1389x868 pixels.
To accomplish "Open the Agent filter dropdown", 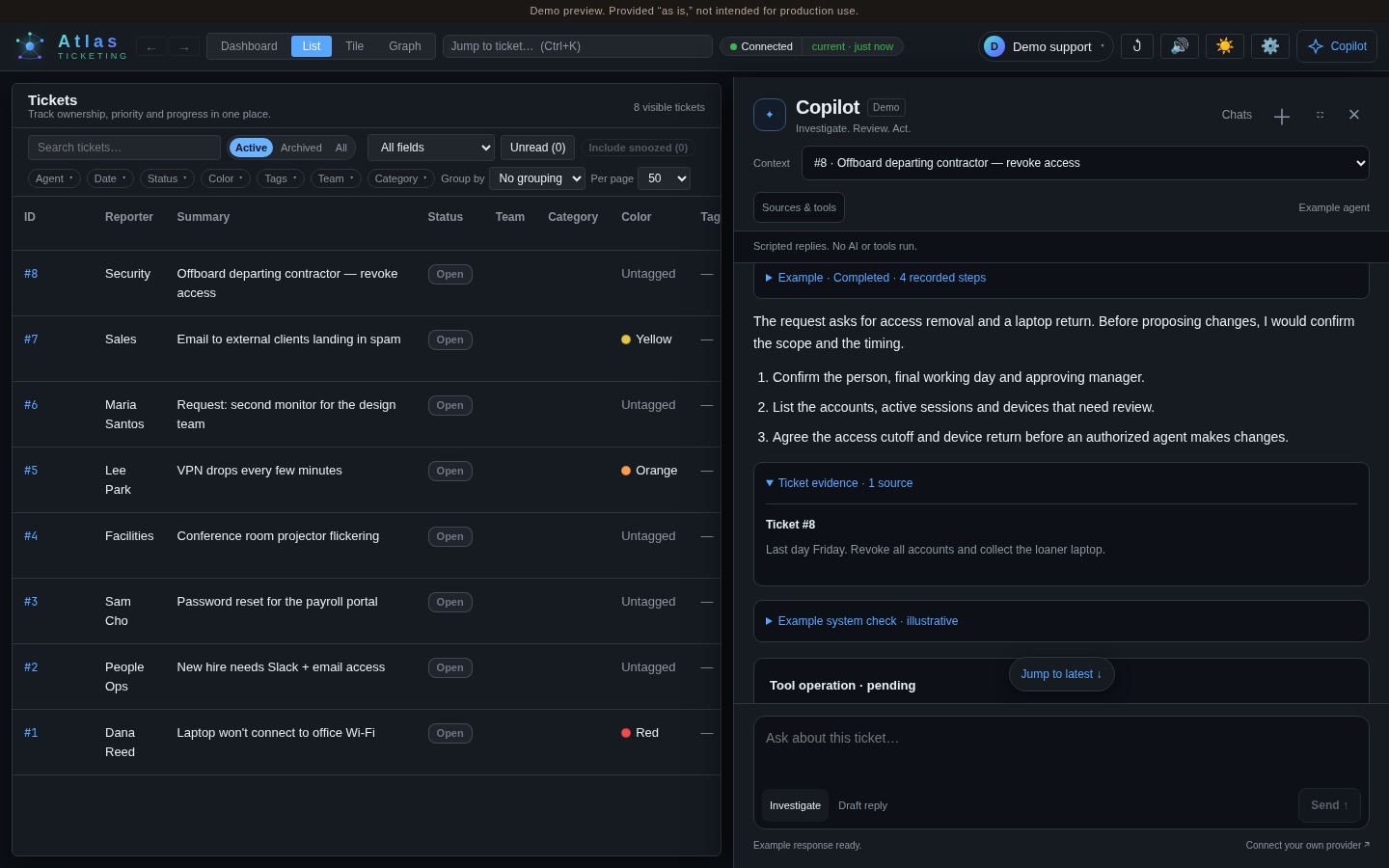I will tap(54, 178).
